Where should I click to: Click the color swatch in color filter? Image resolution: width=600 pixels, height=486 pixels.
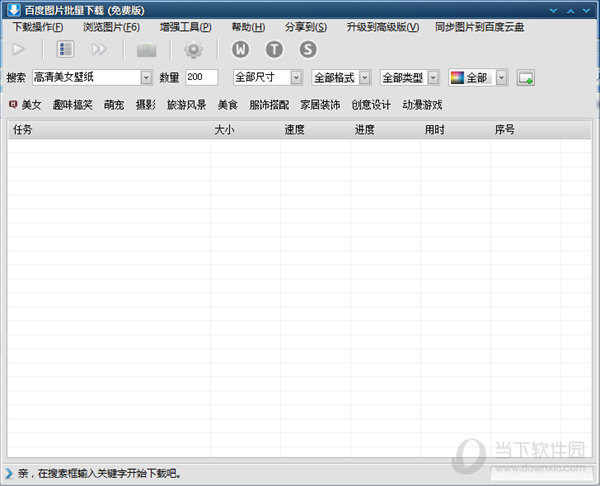point(457,78)
